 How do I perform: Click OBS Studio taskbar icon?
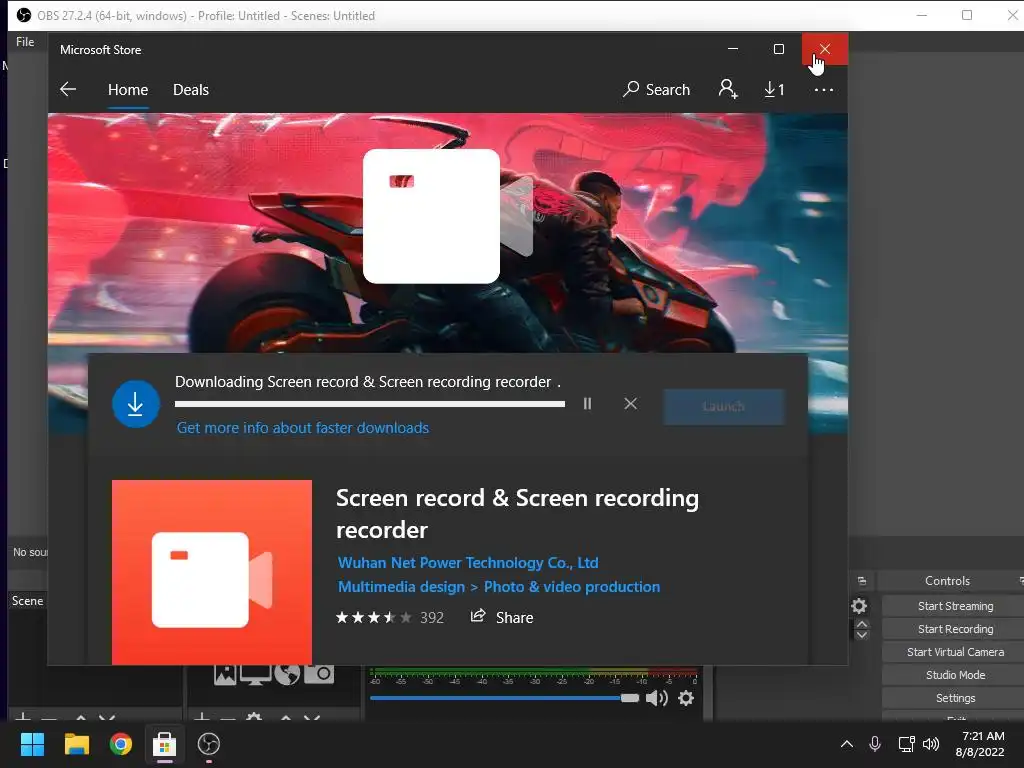208,744
